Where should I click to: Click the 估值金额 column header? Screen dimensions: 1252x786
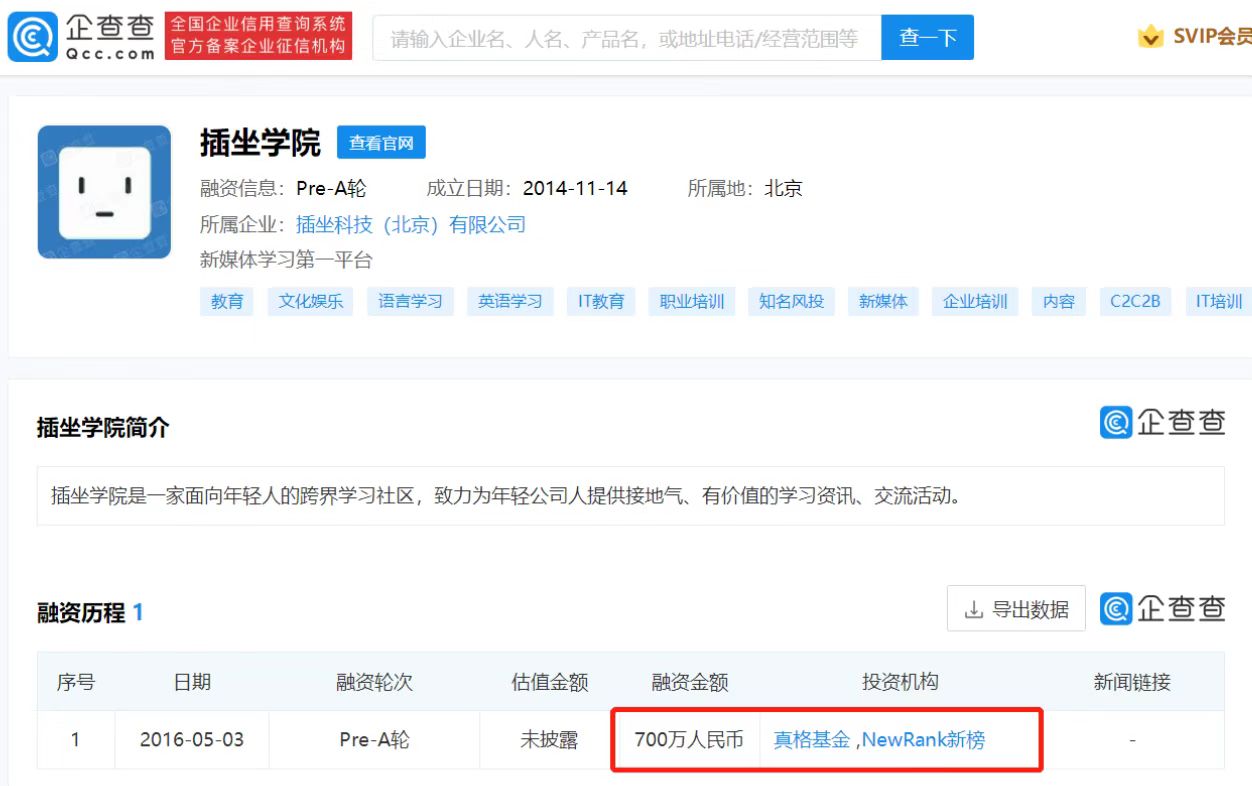[549, 682]
